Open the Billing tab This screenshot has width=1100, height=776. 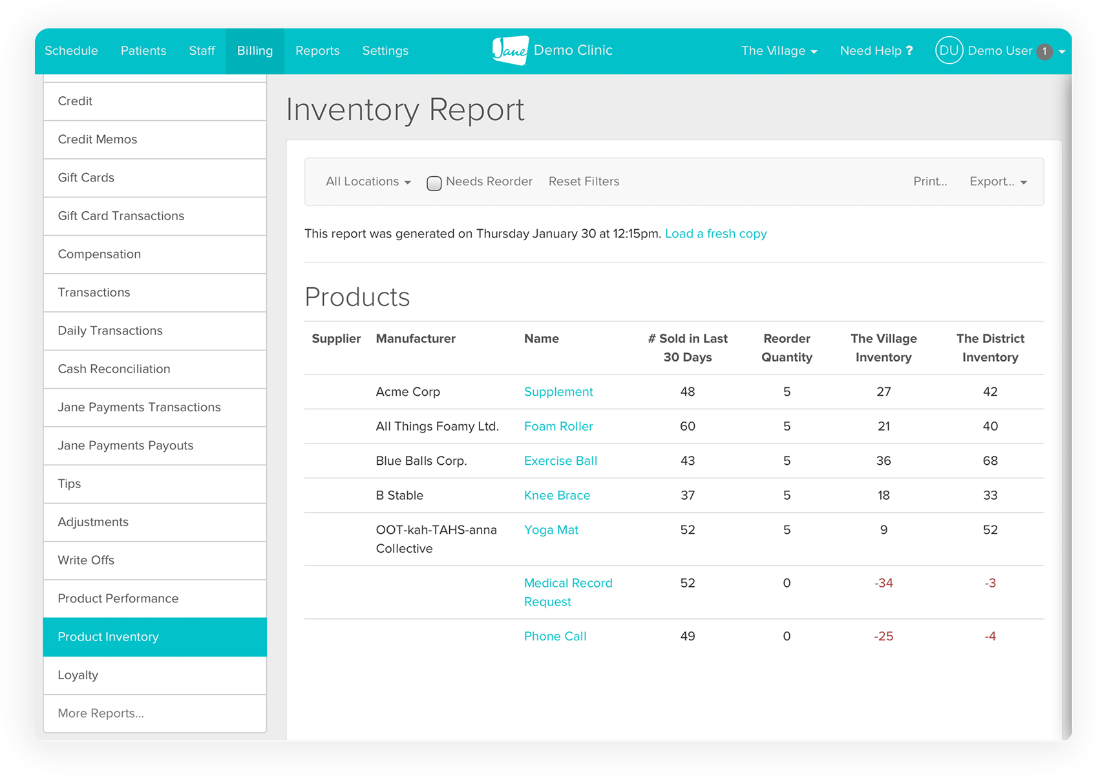click(255, 51)
